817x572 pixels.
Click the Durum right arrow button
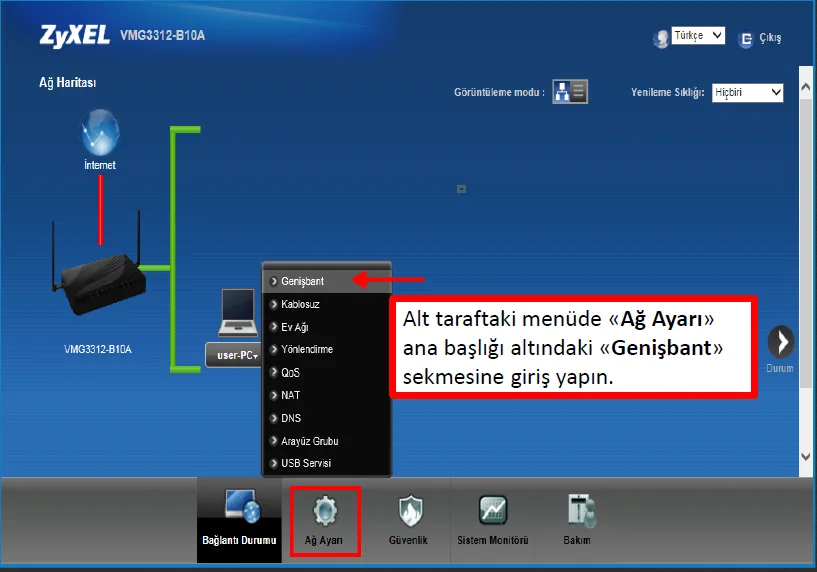pyautogui.click(x=781, y=342)
